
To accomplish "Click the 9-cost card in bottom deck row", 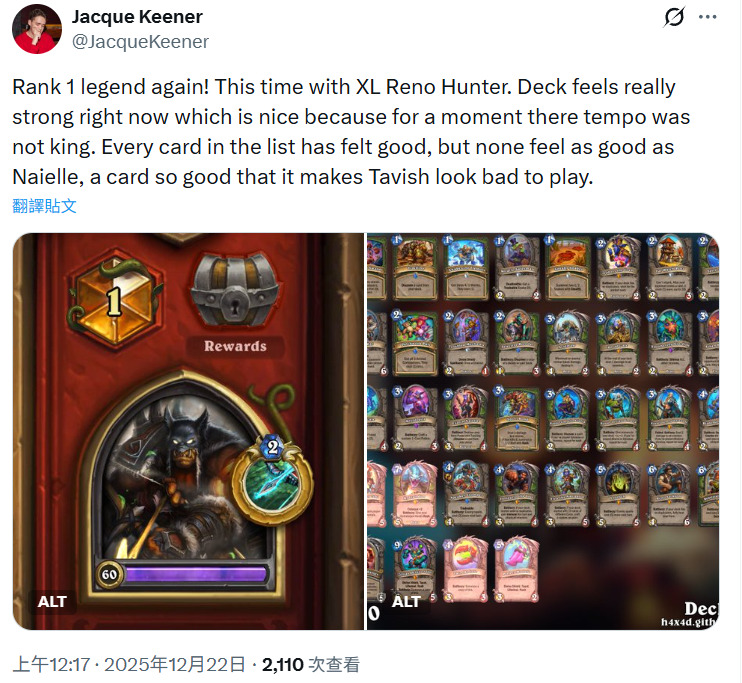I will (x=415, y=569).
